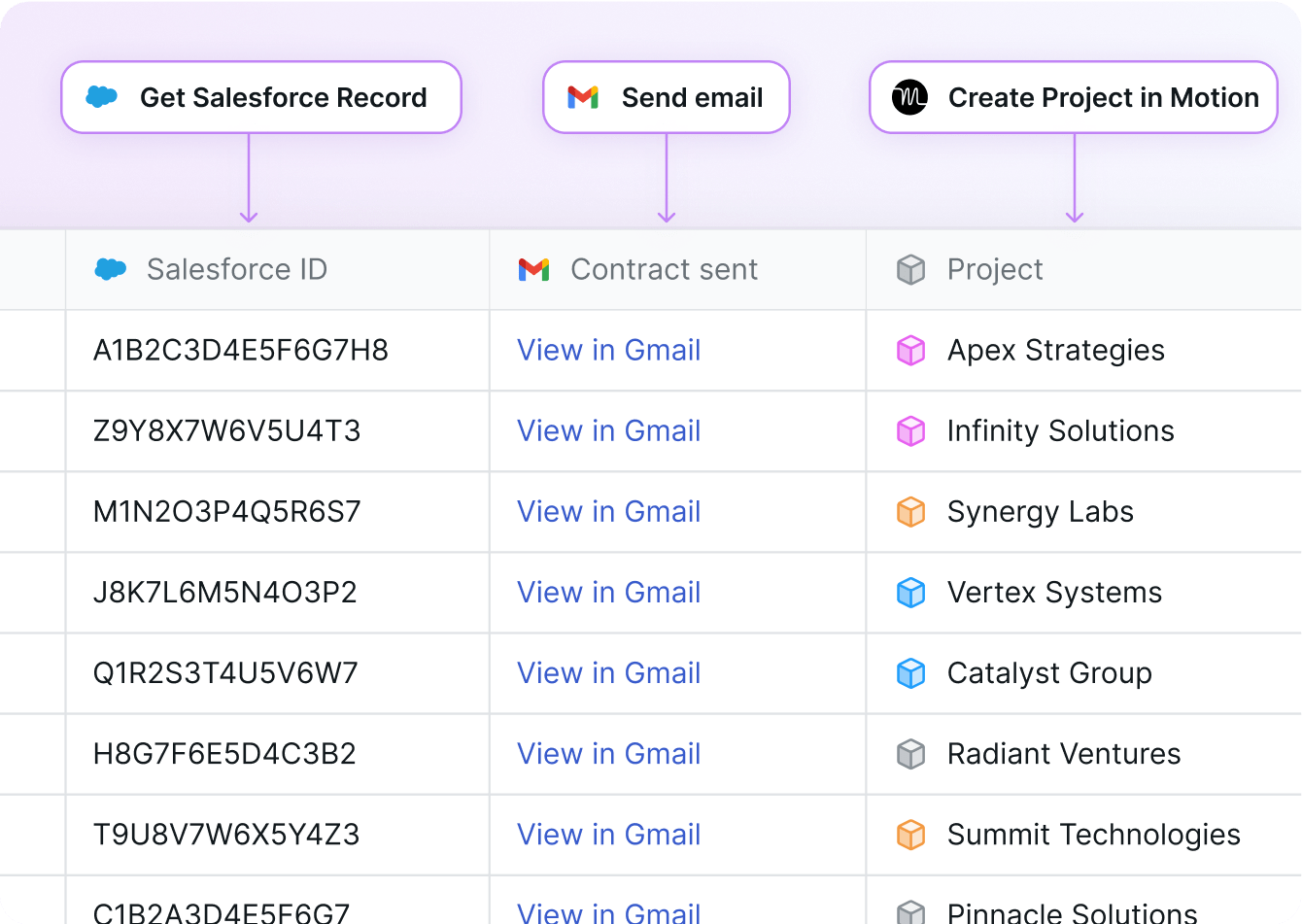
Task: Click the blue cube icon beside Catalyst Group
Action: click(910, 672)
